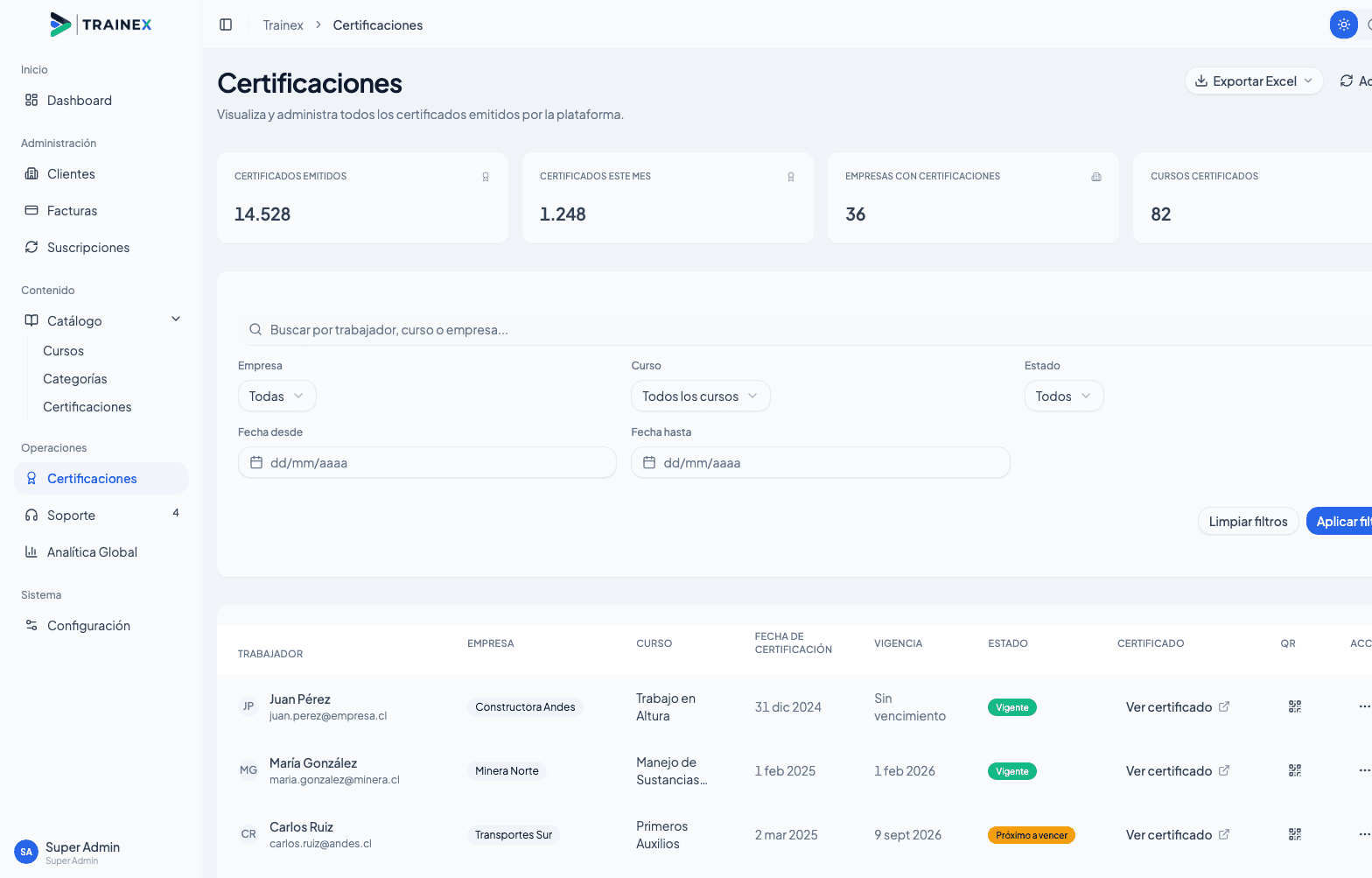Click the refresh icon at top right
The height and width of the screenshot is (878, 1372).
[1347, 81]
